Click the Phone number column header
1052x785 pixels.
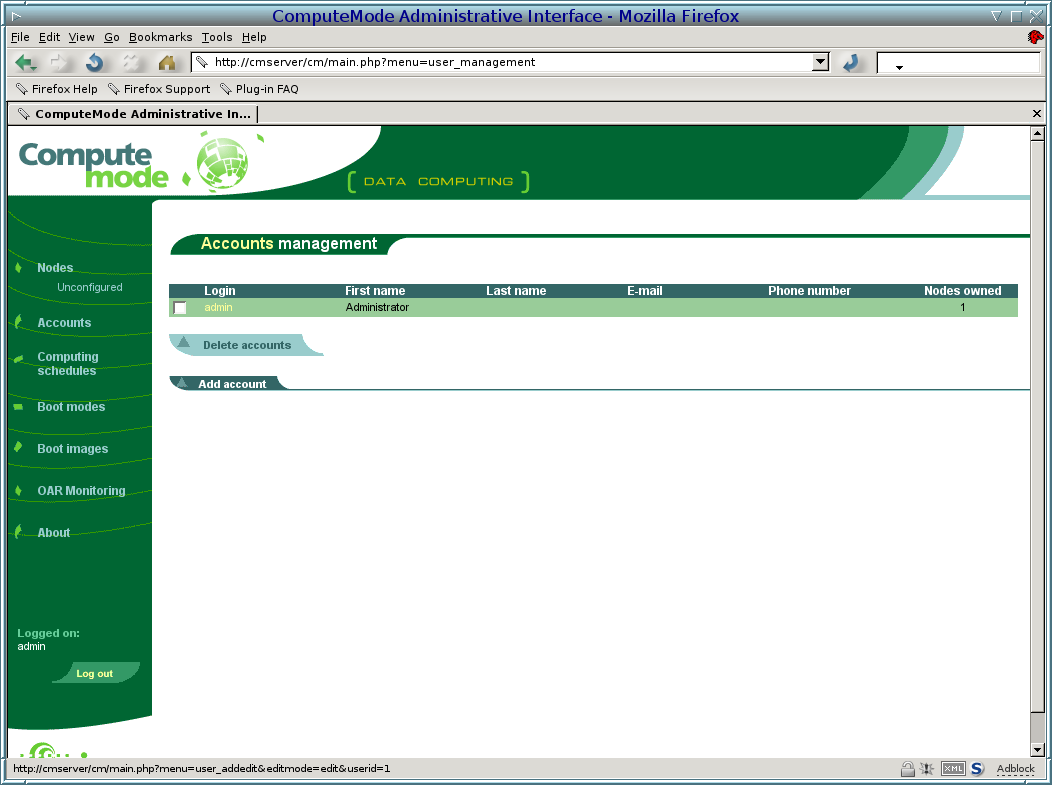pos(809,291)
